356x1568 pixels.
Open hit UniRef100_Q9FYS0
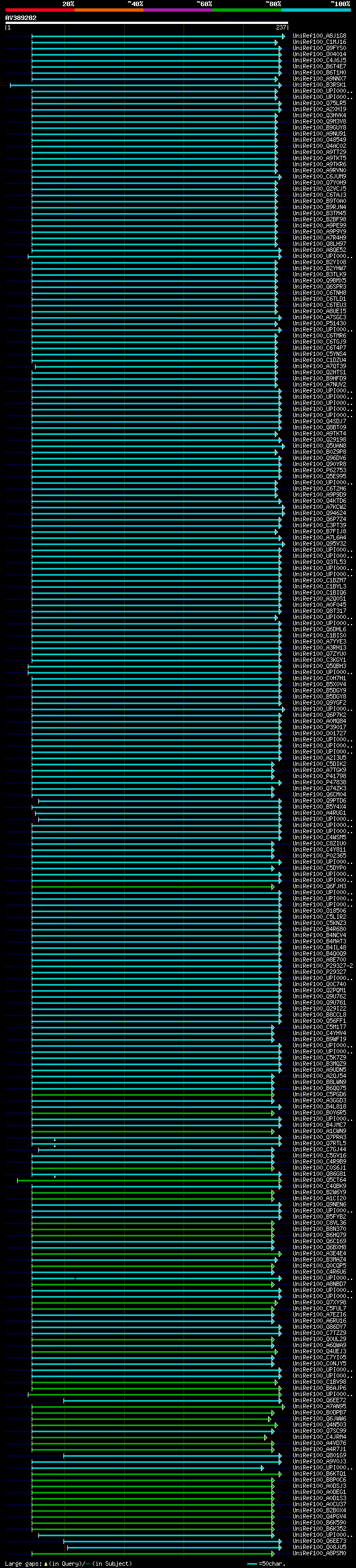pos(319,48)
